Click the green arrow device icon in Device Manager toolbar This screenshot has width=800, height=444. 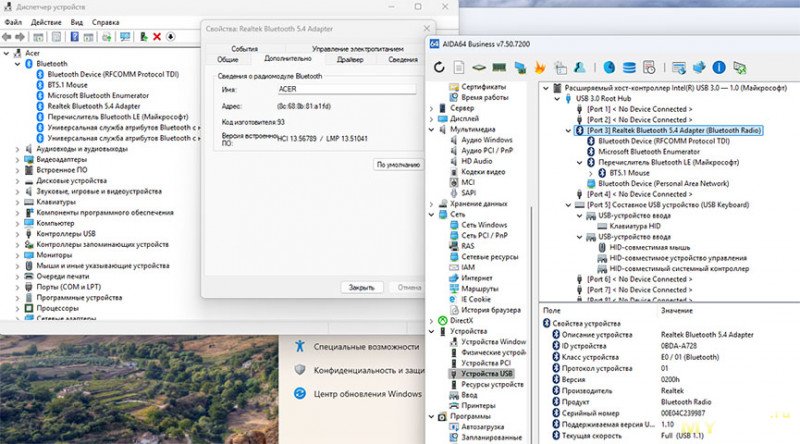(144, 37)
